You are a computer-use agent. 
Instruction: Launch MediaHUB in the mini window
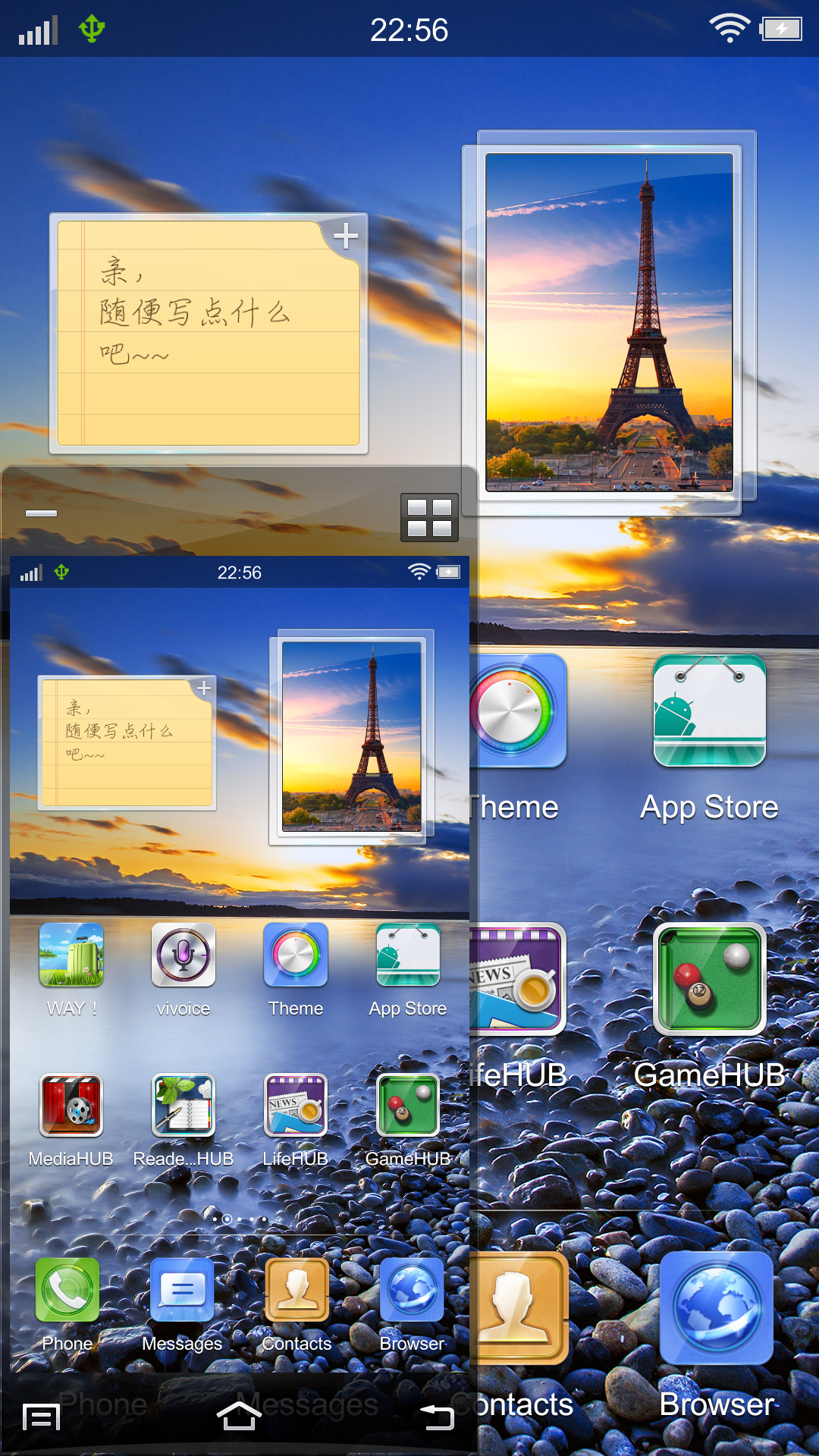(71, 1105)
